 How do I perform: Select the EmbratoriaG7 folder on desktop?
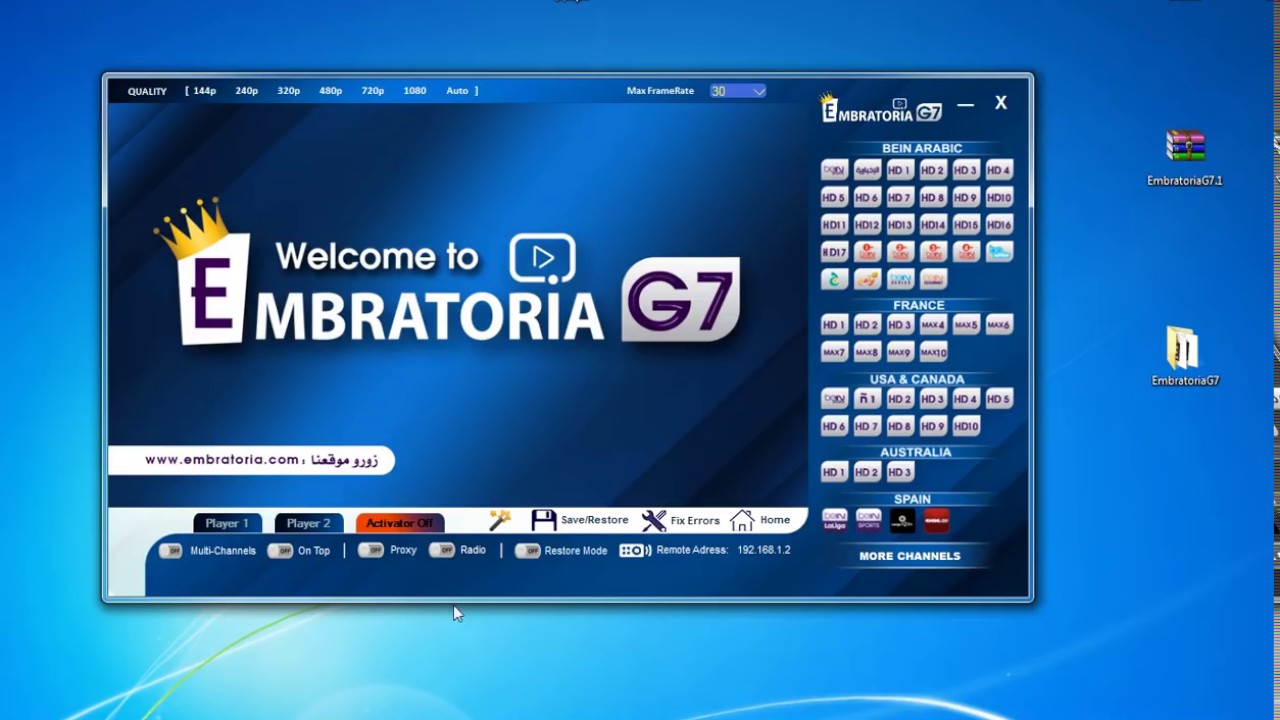[x=1185, y=357]
